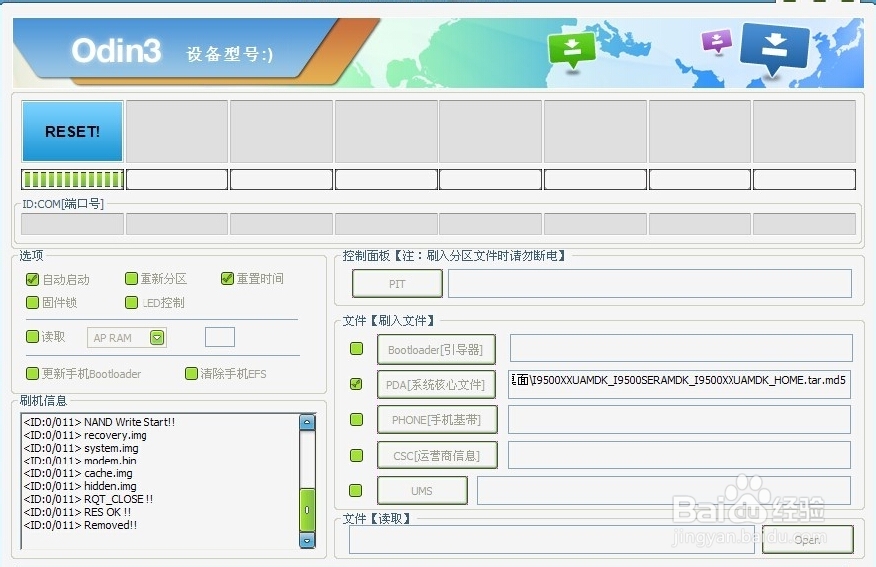
Task: Check the CSC file checkbox
Action: [x=356, y=455]
